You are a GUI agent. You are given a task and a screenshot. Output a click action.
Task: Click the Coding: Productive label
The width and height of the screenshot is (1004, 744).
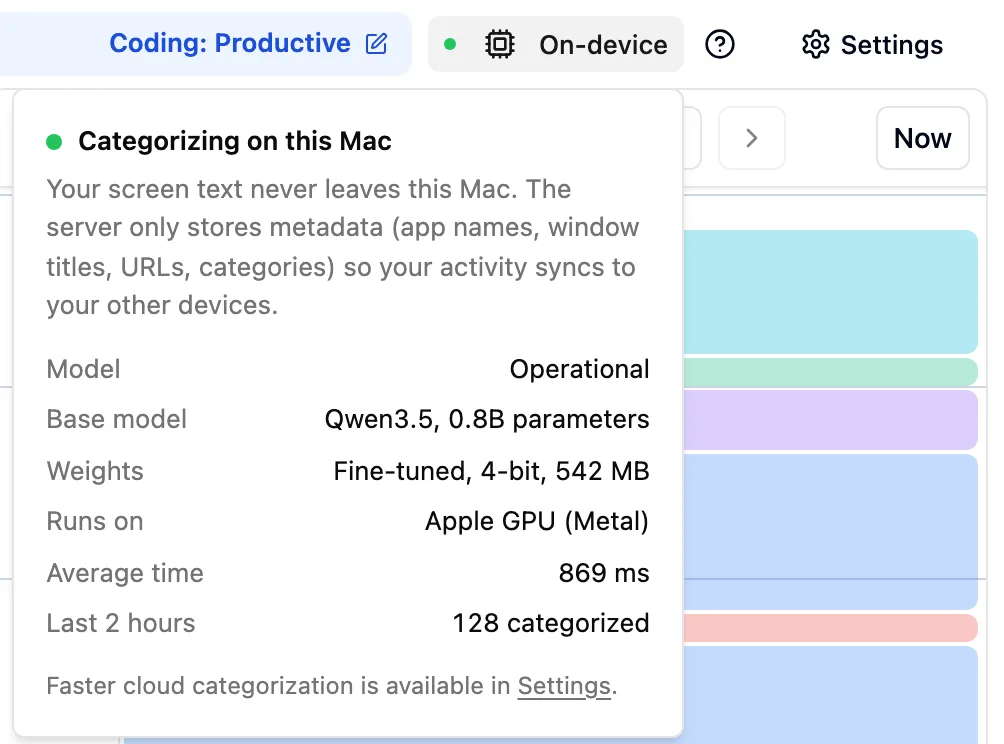click(x=230, y=43)
